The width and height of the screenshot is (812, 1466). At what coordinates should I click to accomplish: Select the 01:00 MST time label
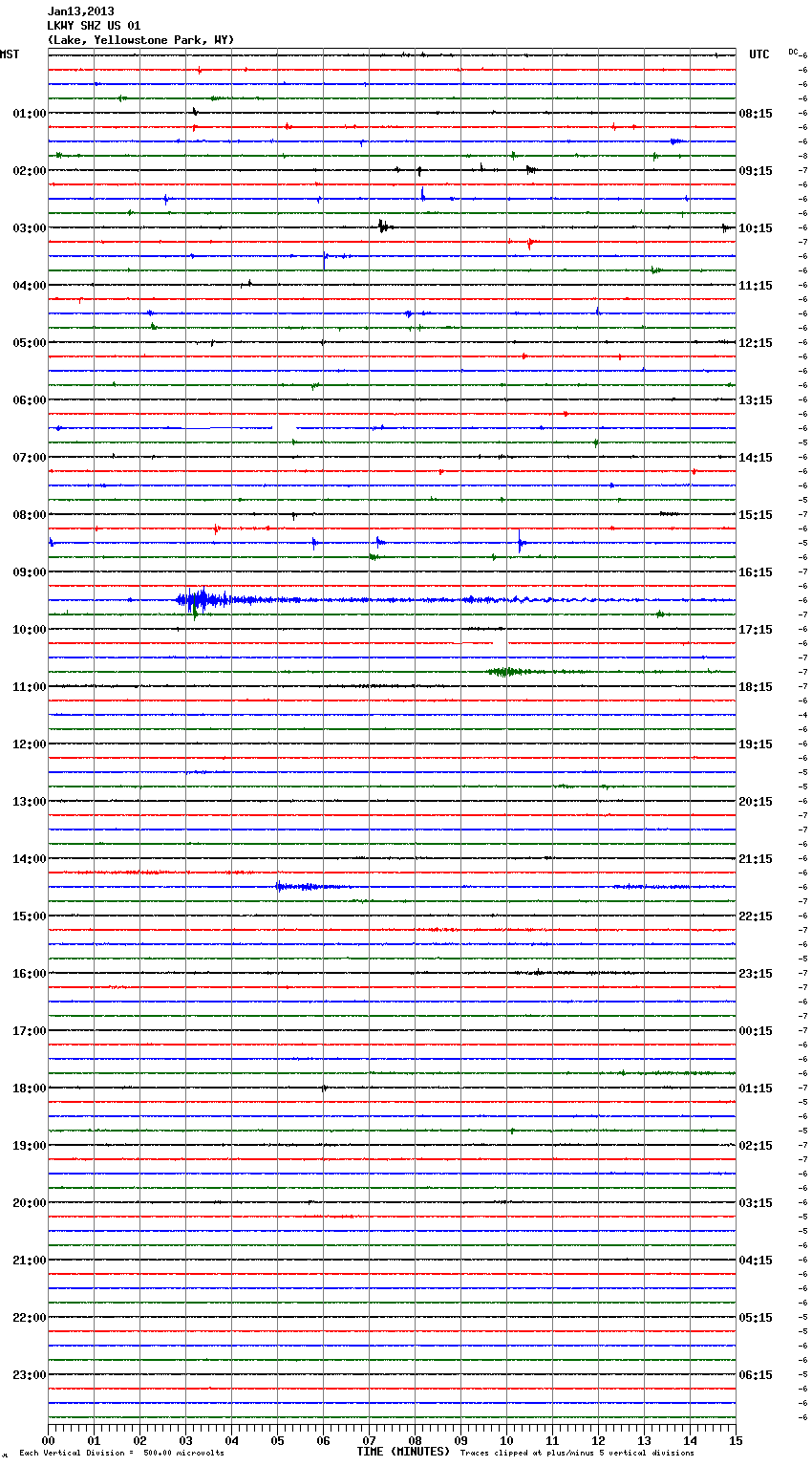[30, 114]
